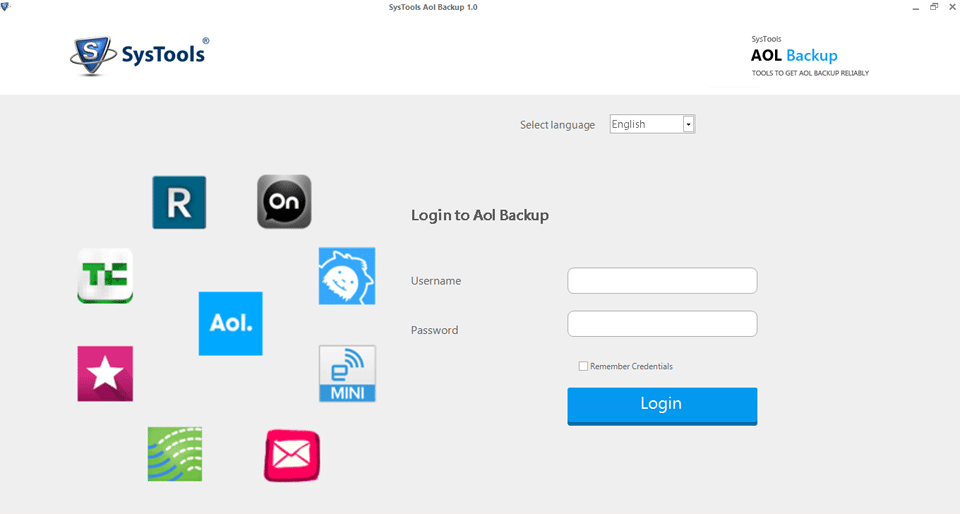Click the AOL Backup product title
This screenshot has height=514, width=960.
[794, 55]
